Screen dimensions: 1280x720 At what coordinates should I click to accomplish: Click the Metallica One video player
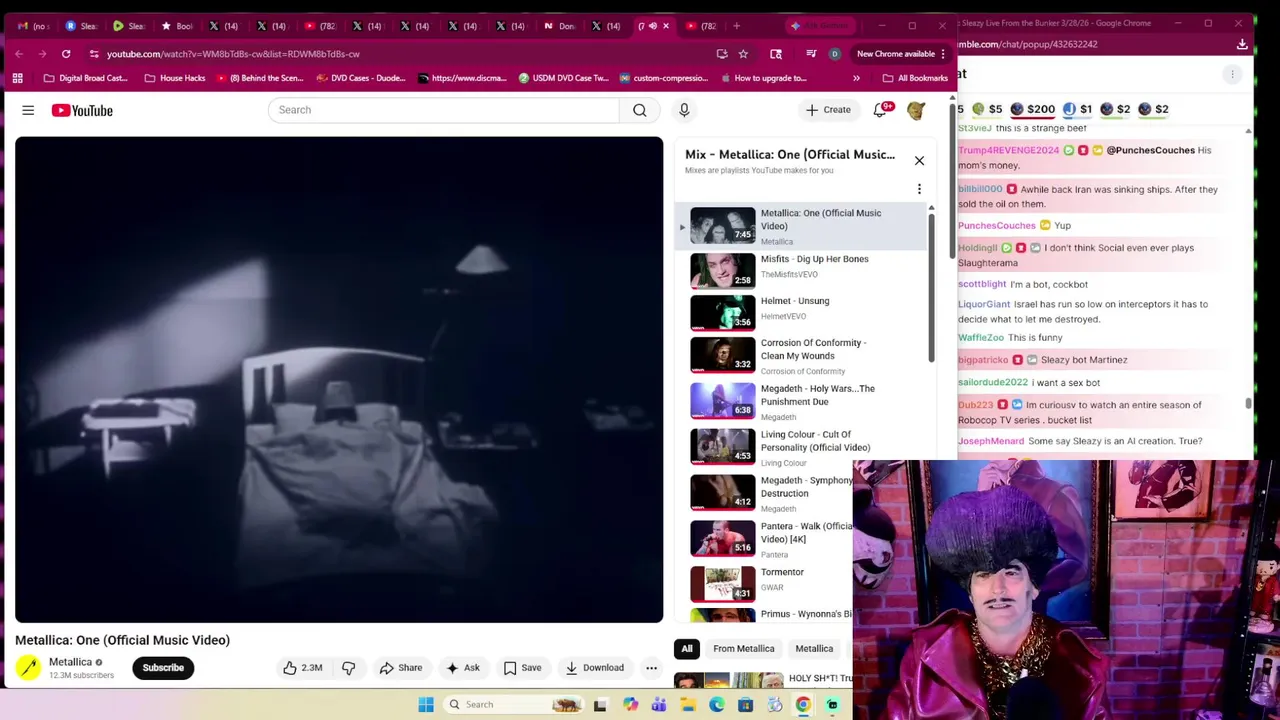339,380
